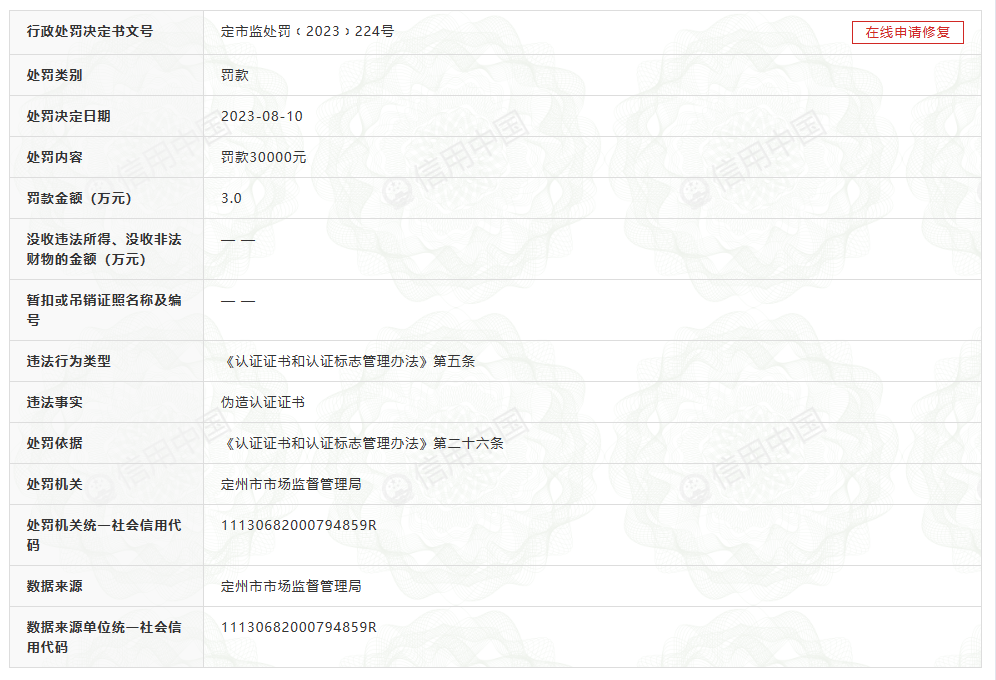The image size is (996, 680).
Task: Select the 行政处罚决定书文号 label
Action: (x=90, y=31)
